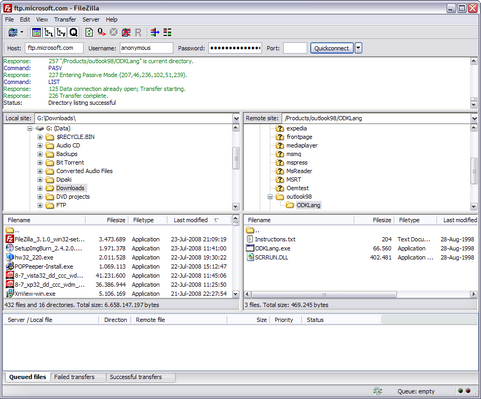The height and width of the screenshot is (399, 481).
Task: Open the directory listing filters dialog
Action: coord(155,32)
